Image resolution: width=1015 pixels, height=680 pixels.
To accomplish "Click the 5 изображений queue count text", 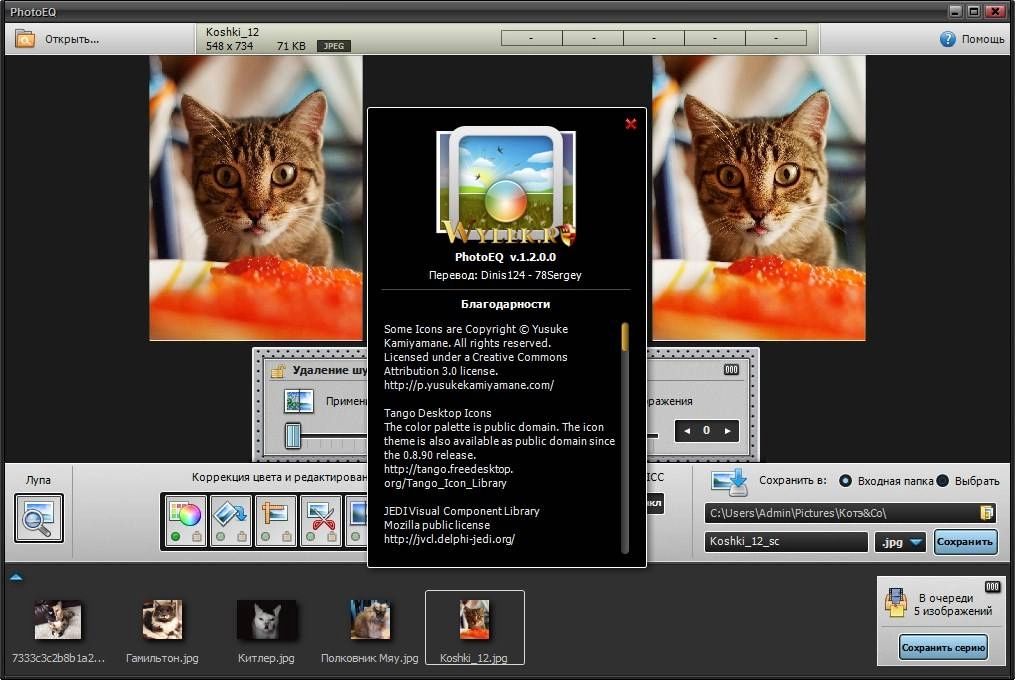I will 953,611.
